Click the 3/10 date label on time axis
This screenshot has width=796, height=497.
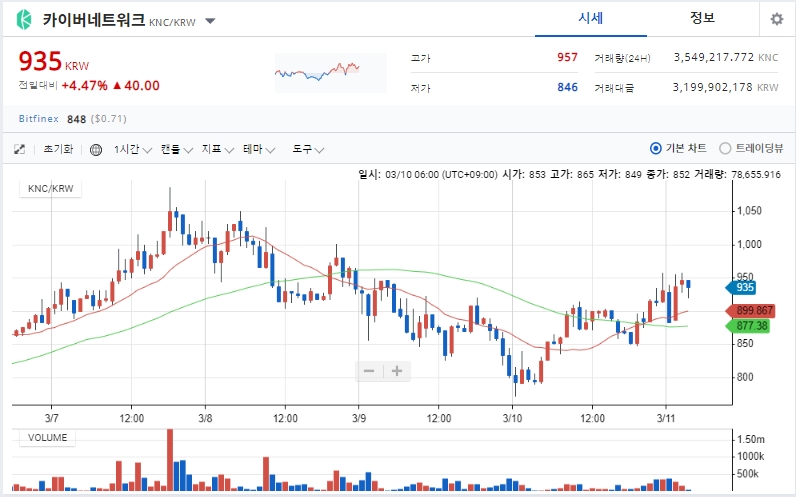pos(512,419)
